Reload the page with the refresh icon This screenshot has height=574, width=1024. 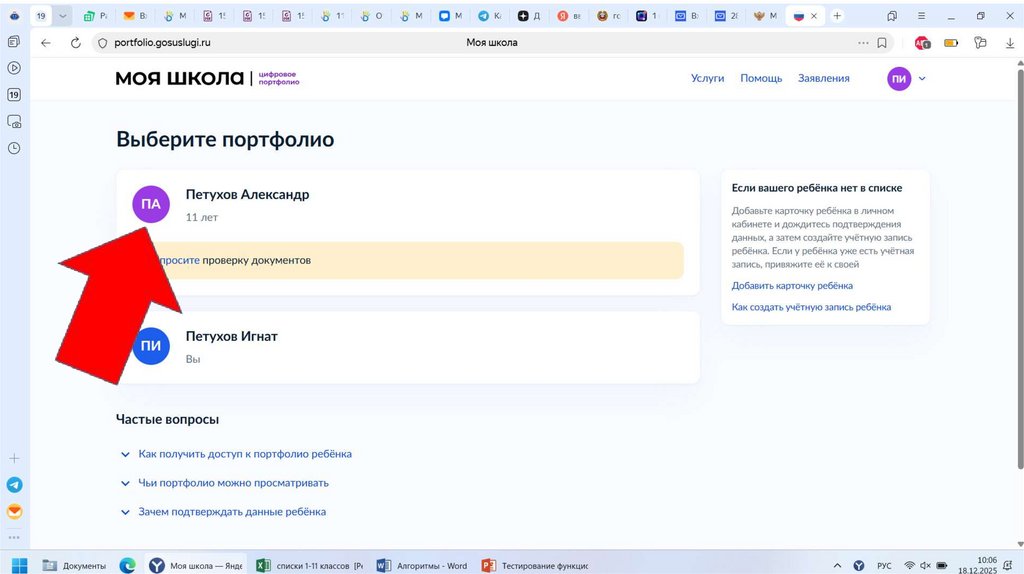[x=76, y=42]
